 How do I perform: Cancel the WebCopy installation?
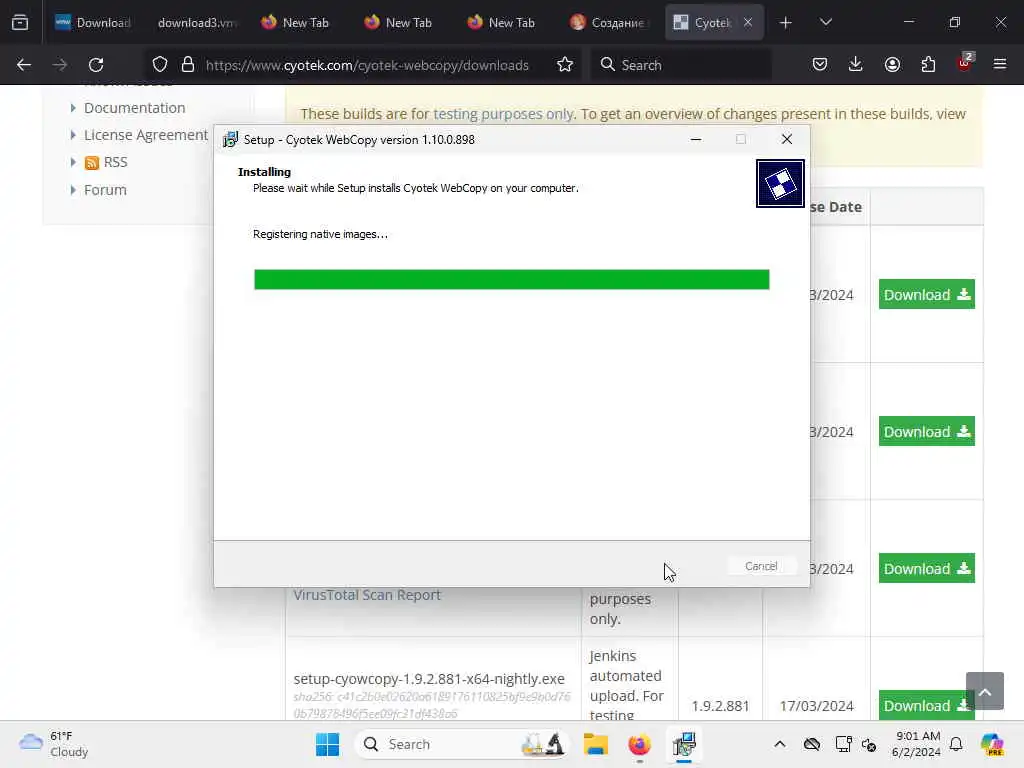click(x=761, y=566)
